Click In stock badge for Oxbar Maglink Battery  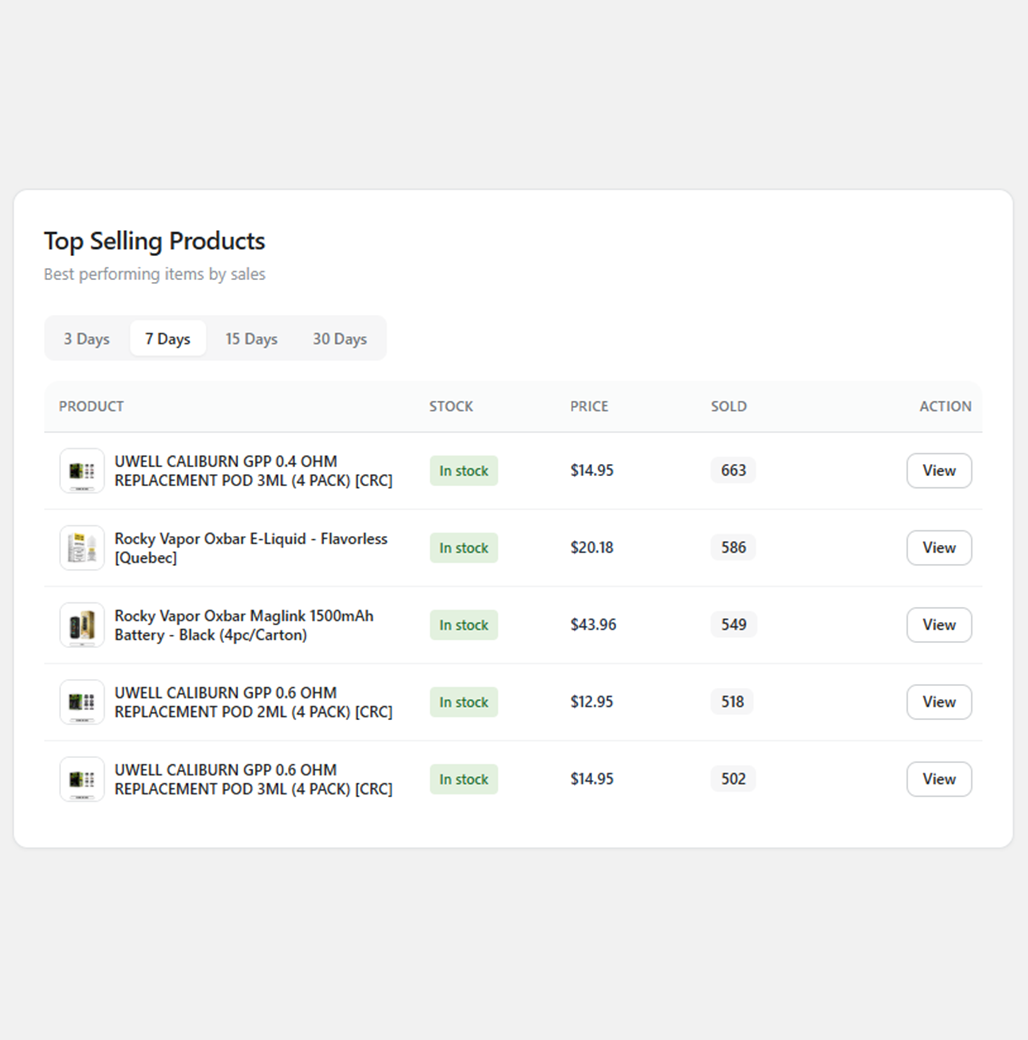pyautogui.click(x=464, y=625)
